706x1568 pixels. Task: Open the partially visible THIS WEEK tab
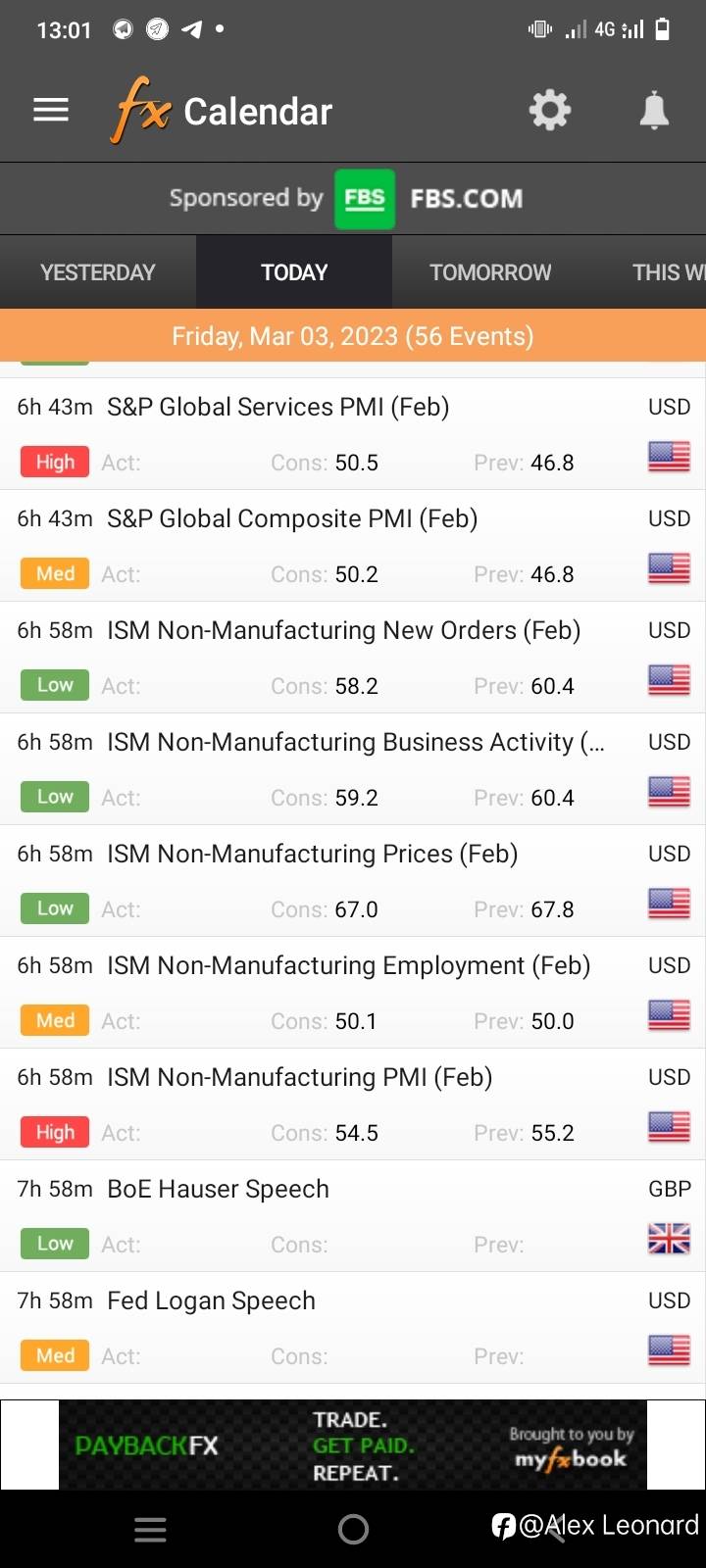click(669, 272)
